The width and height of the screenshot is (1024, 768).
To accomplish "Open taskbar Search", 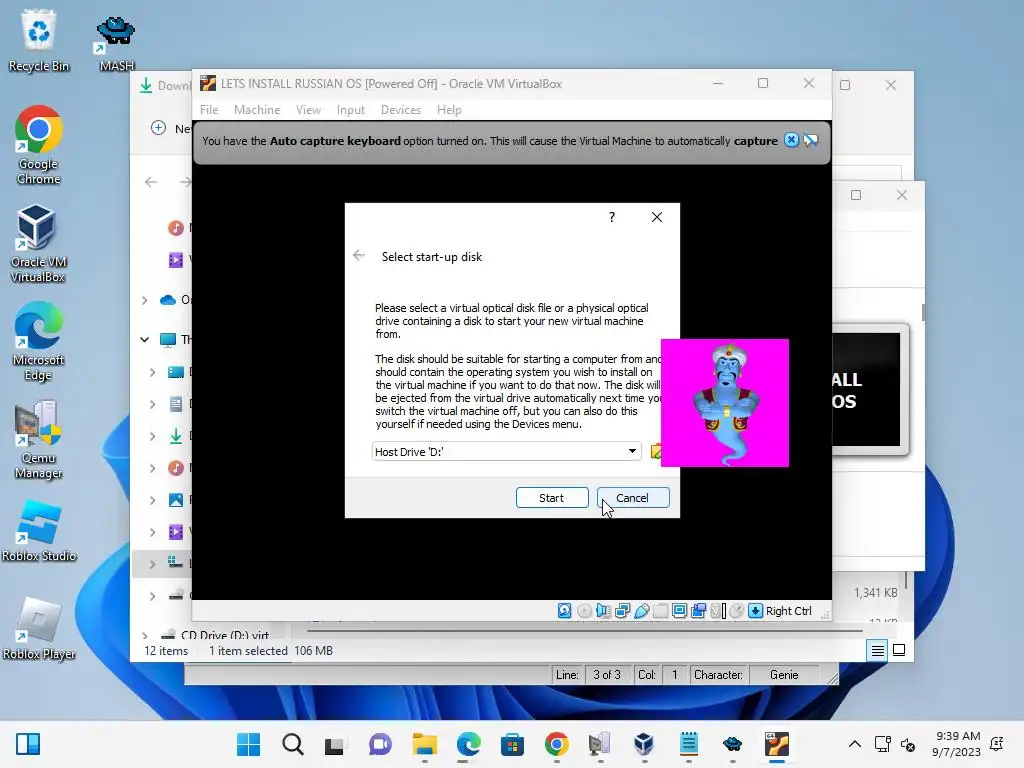I will [293, 744].
